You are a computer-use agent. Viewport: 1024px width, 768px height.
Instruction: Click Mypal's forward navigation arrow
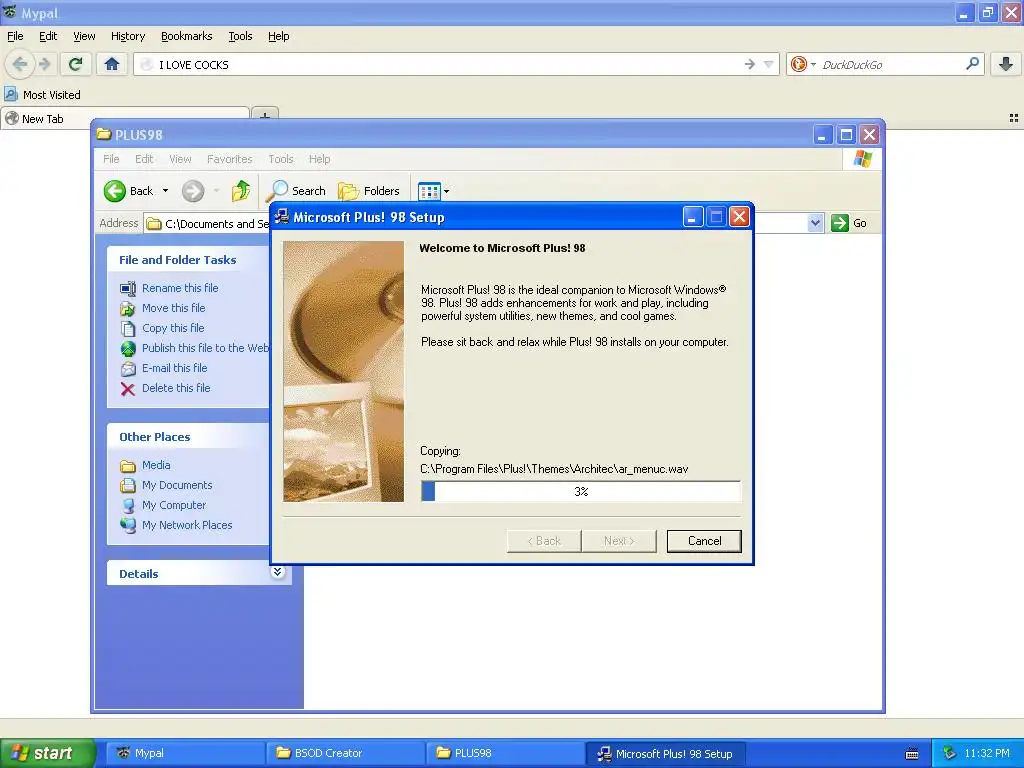pyautogui.click(x=45, y=64)
